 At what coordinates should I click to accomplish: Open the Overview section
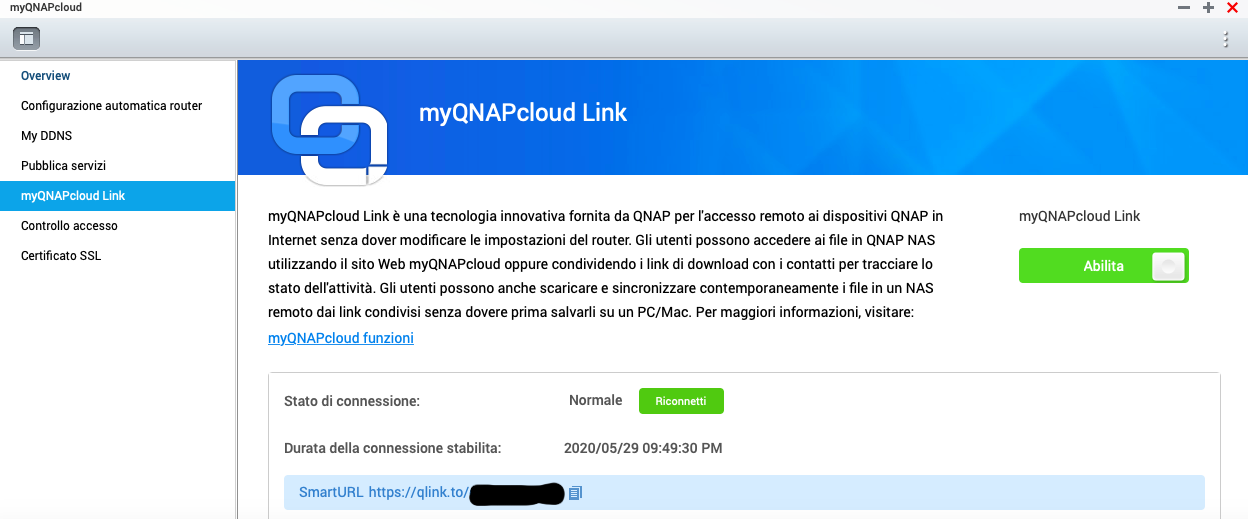coord(46,76)
